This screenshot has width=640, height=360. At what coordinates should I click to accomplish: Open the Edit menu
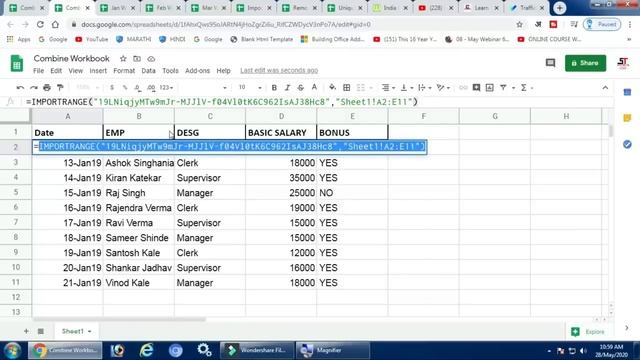coord(56,71)
